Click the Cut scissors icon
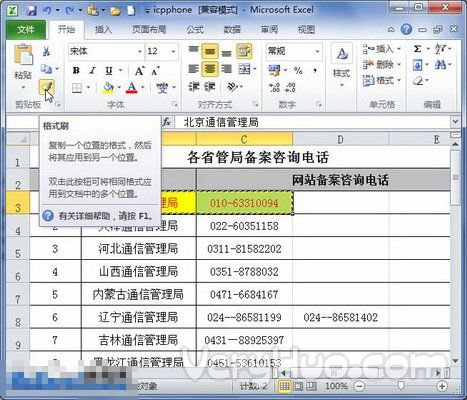The width and height of the screenshot is (467, 400). point(46,51)
